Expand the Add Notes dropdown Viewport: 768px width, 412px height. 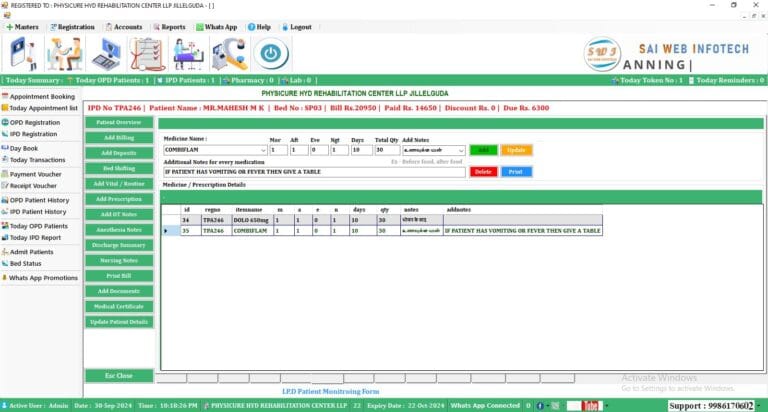(460, 150)
